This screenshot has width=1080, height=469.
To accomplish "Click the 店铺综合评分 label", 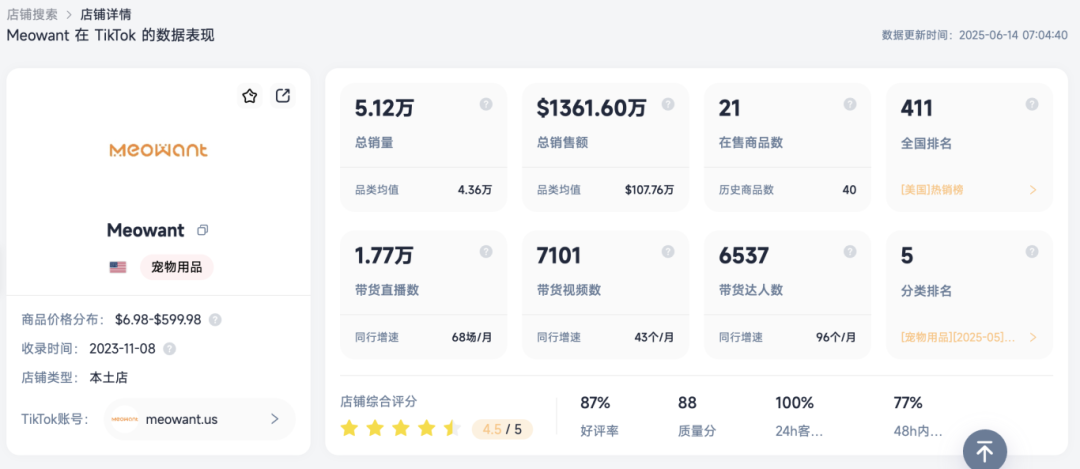I will click(x=378, y=402).
